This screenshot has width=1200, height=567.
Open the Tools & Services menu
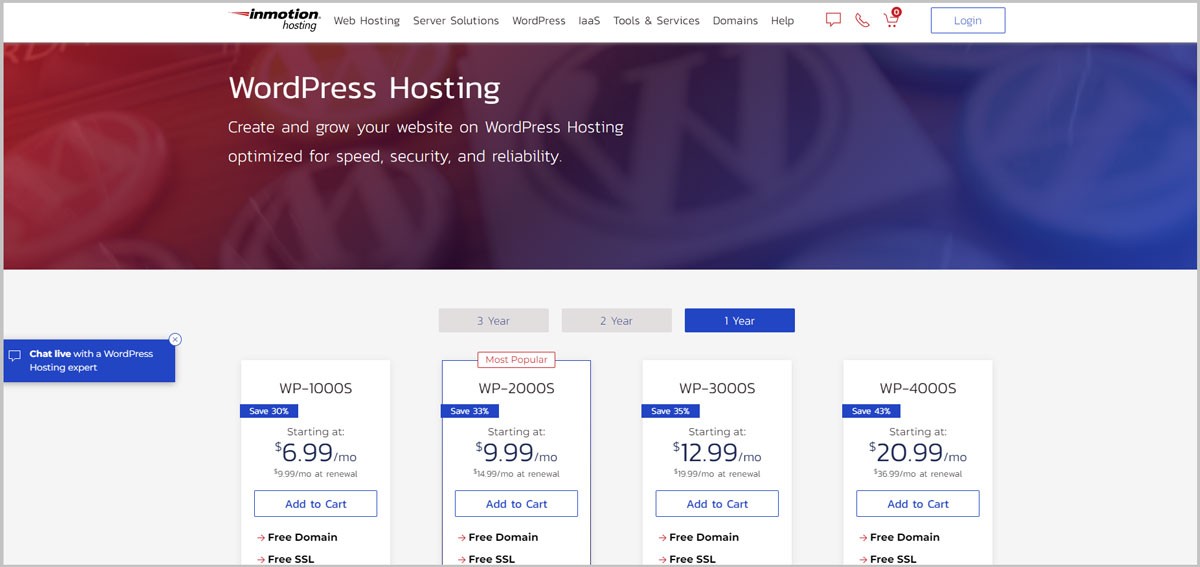coord(656,20)
